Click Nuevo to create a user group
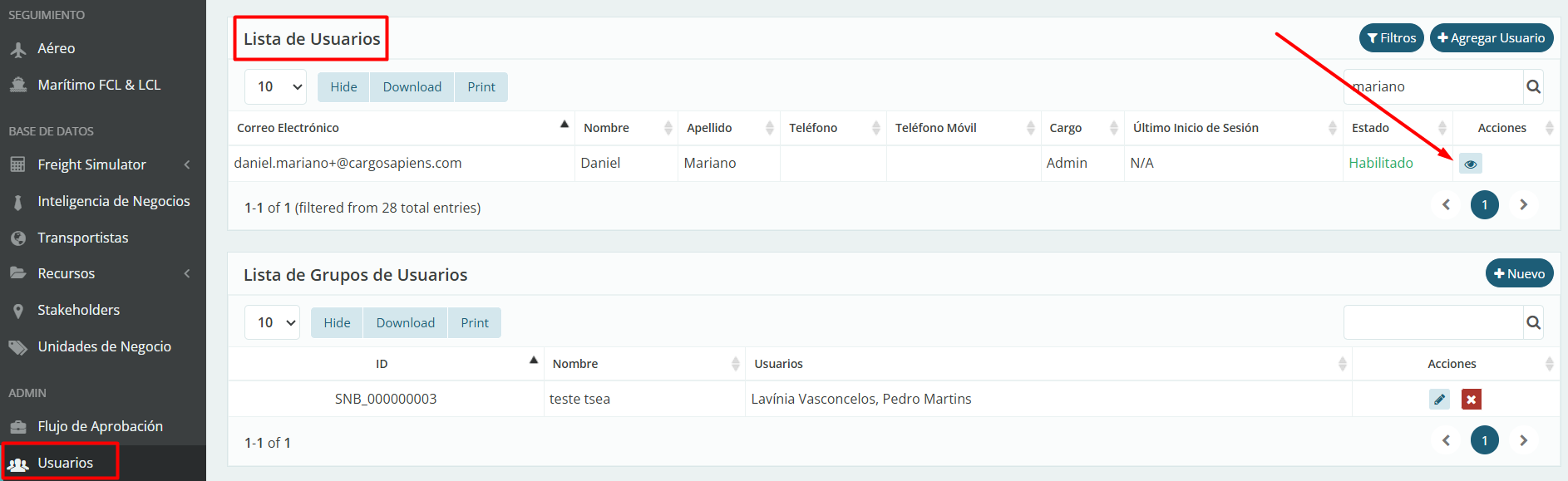Image resolution: width=1568 pixels, height=481 pixels. (1519, 273)
